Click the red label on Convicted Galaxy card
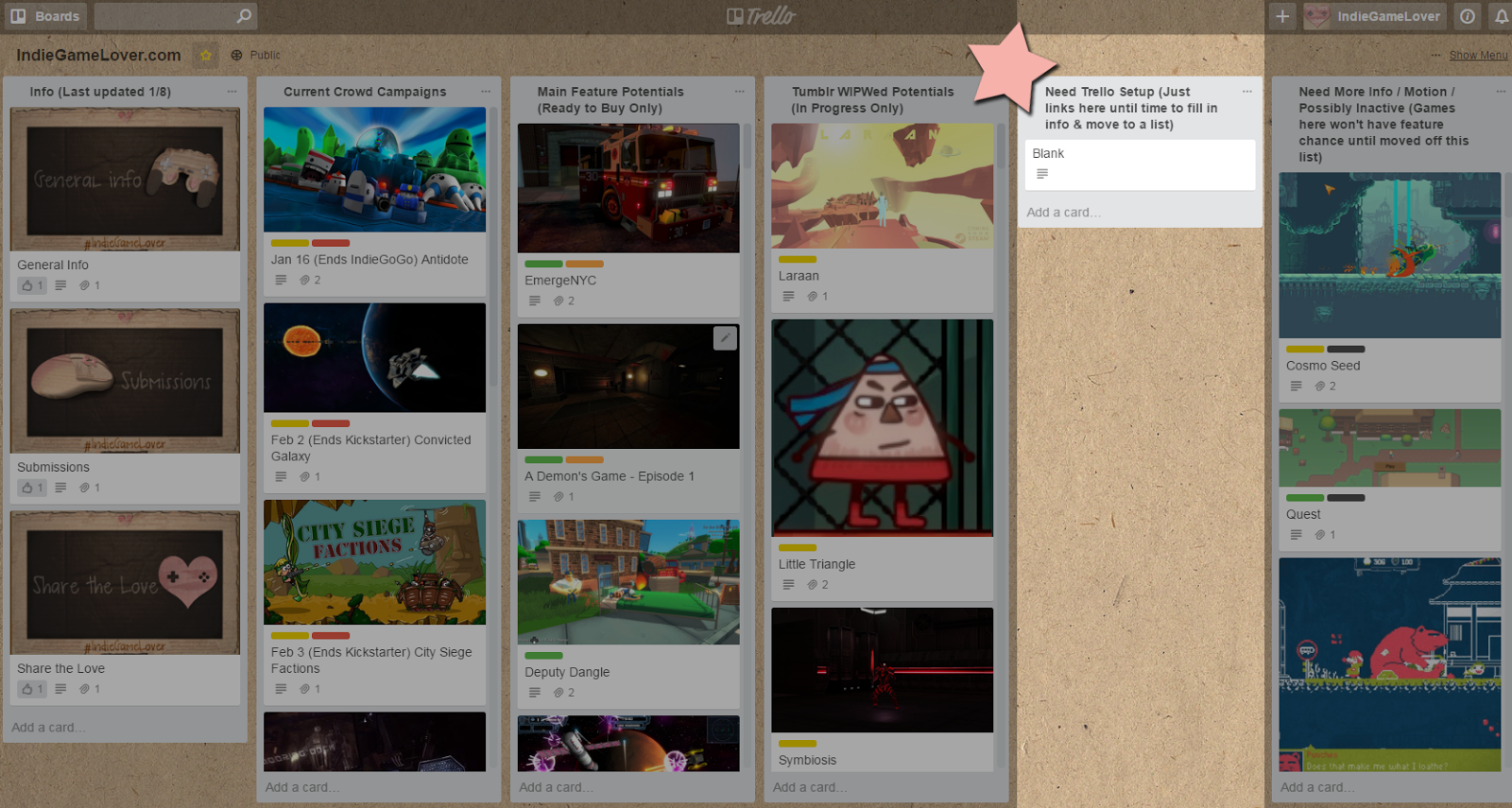Screen dimensions: 1512x808 [331, 423]
